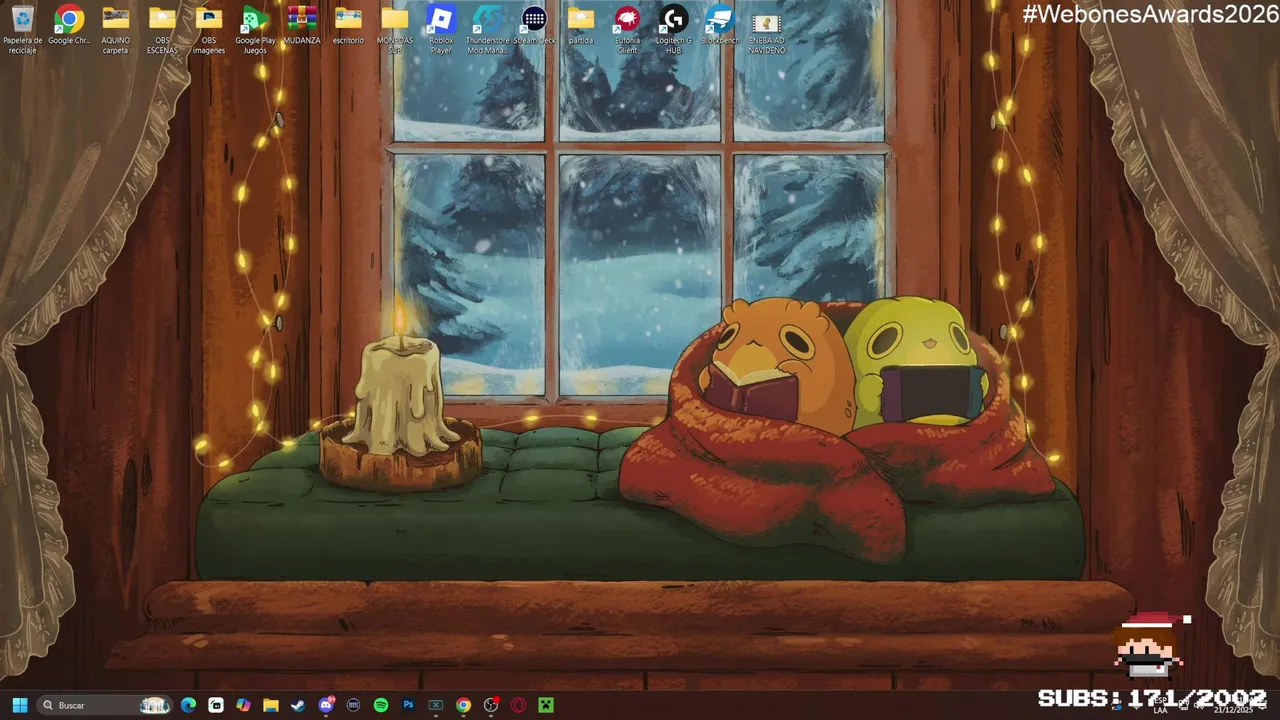Open OBS Studio from the taskbar
Screen dimensions: 1280x720
[x=491, y=705]
